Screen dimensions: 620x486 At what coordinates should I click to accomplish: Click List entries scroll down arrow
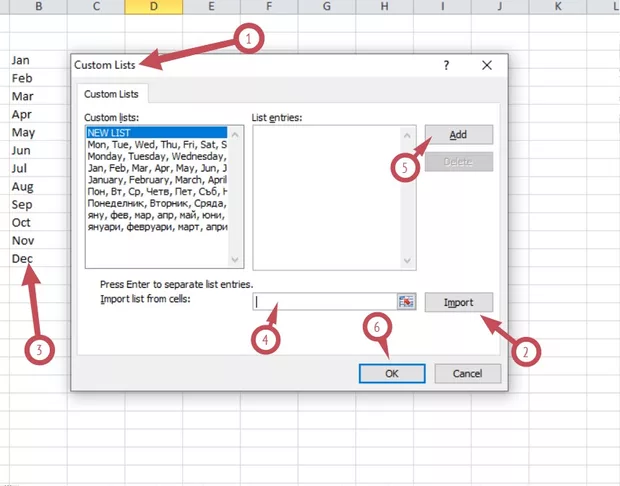tap(407, 261)
